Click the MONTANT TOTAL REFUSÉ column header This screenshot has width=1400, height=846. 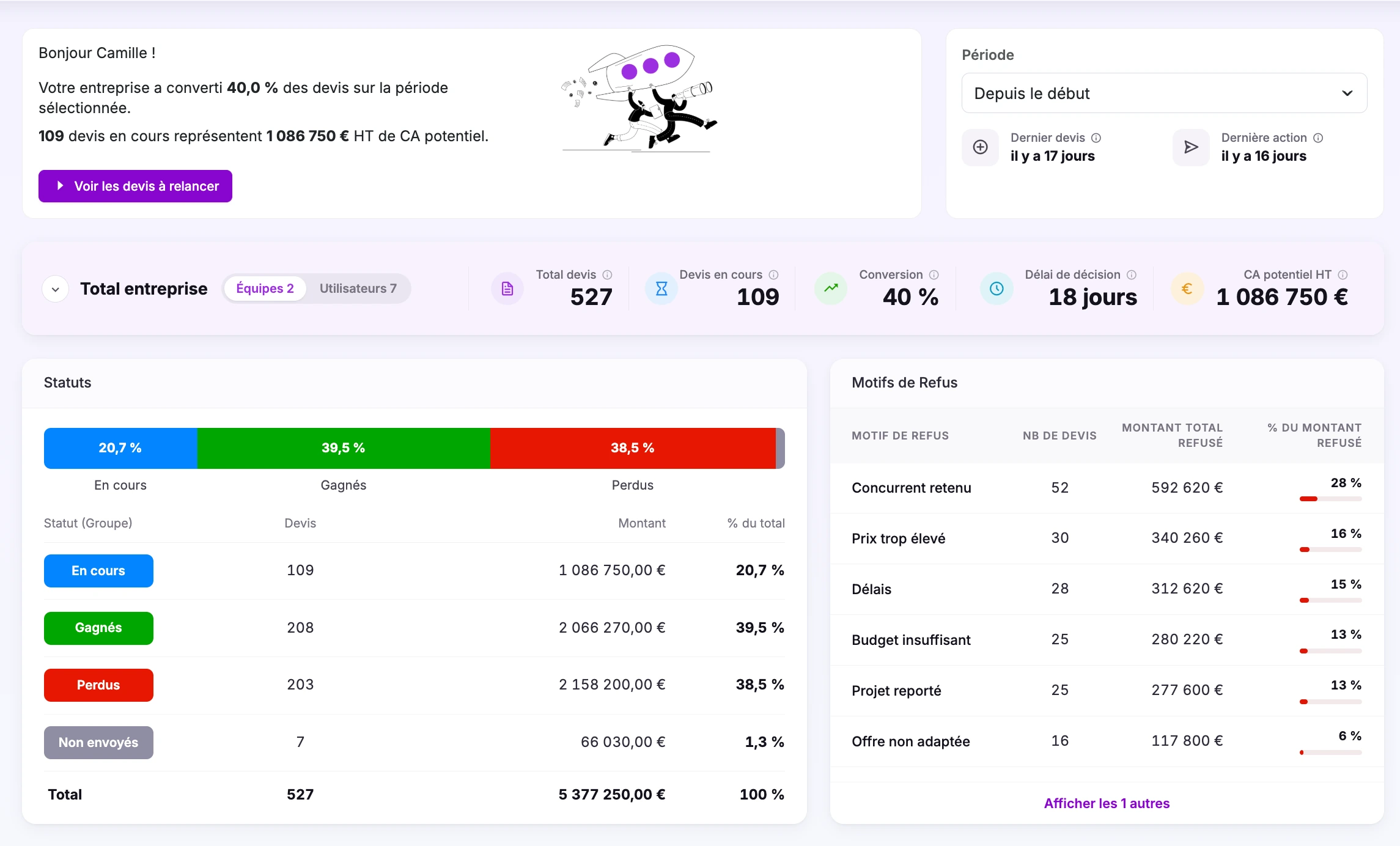1172,435
